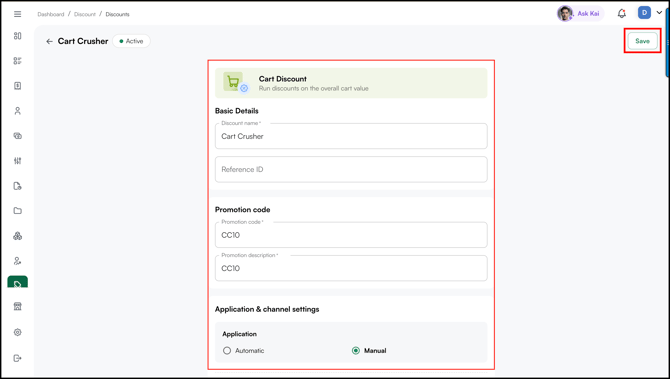
Task: Click the blue D profile avatar
Action: click(644, 13)
